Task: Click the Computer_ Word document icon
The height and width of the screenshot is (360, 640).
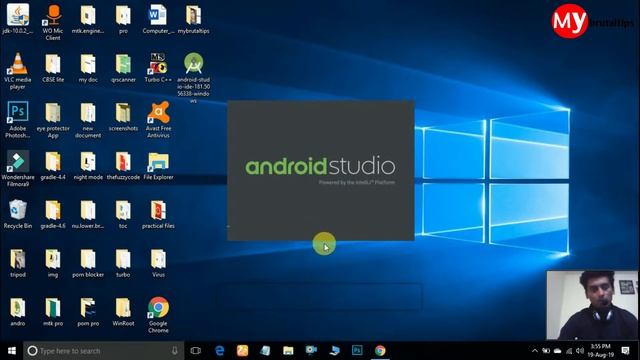Action: click(158, 19)
